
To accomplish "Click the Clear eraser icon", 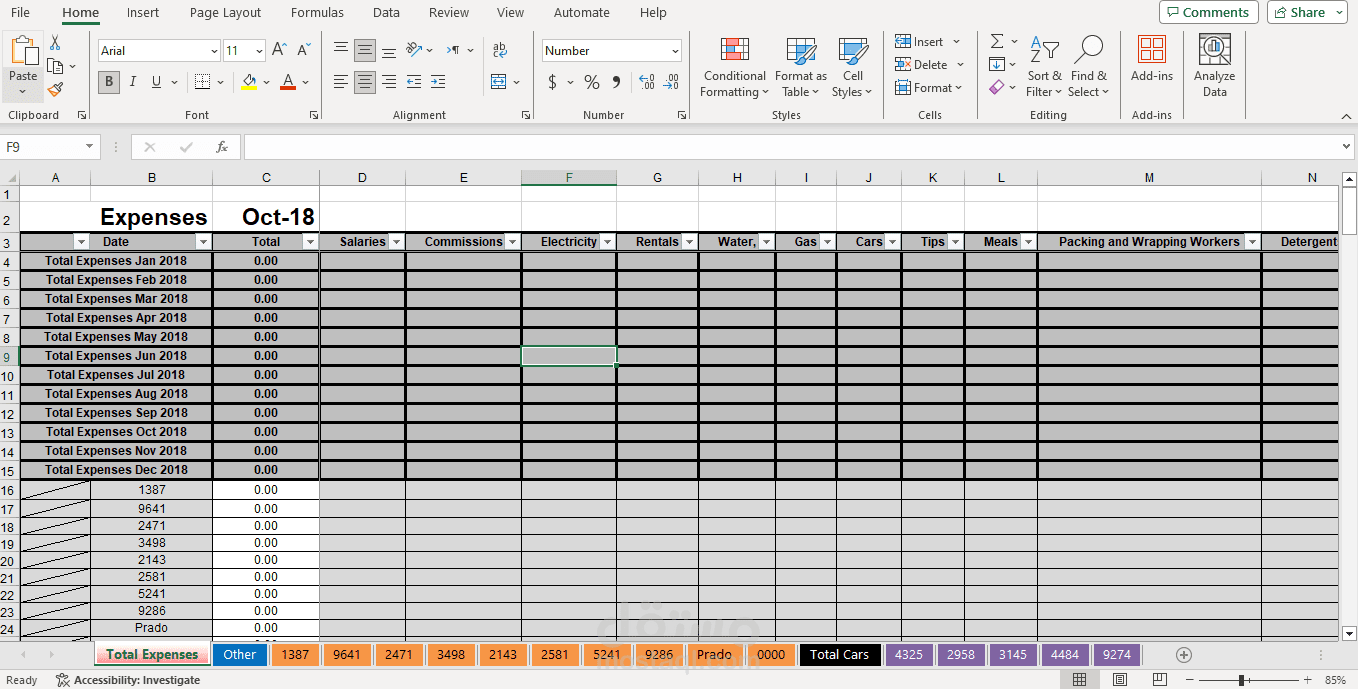I will (x=996, y=88).
